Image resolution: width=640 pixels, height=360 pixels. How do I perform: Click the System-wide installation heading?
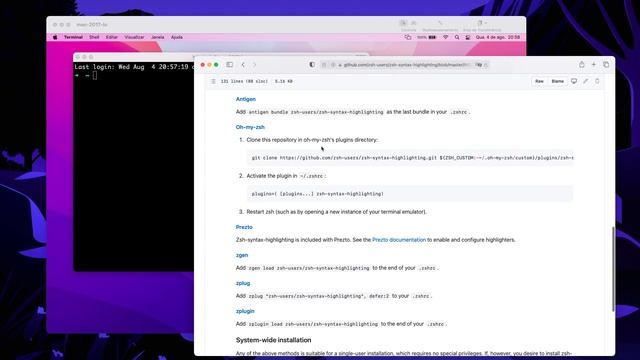pyautogui.click(x=273, y=340)
